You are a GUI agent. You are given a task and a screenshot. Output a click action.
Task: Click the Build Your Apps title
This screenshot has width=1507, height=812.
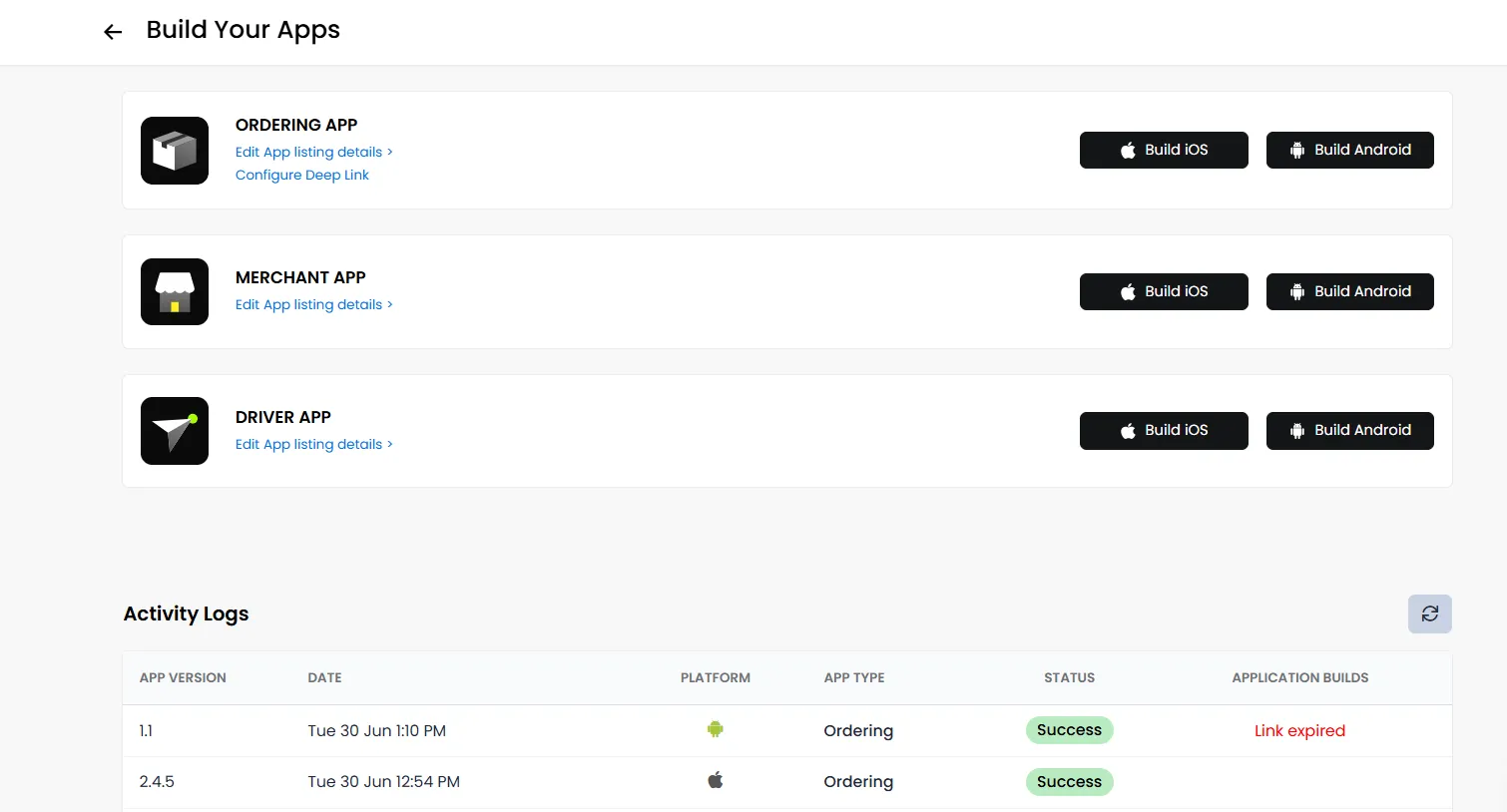[243, 30]
